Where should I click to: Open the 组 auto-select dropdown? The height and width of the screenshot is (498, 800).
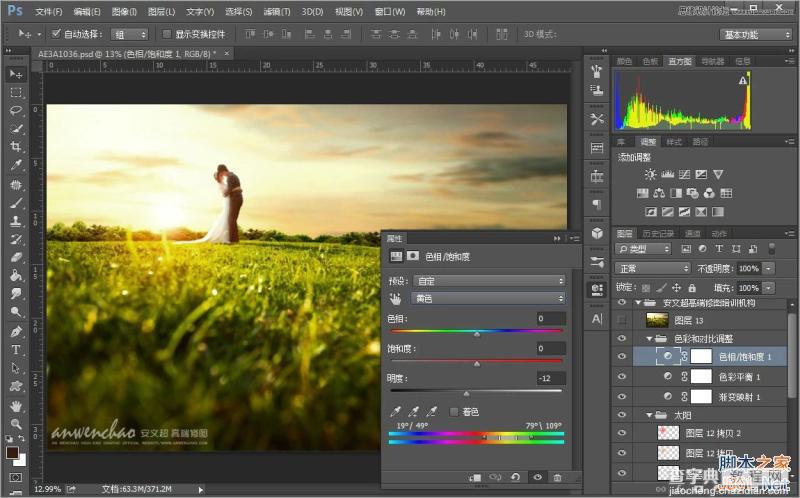(129, 34)
